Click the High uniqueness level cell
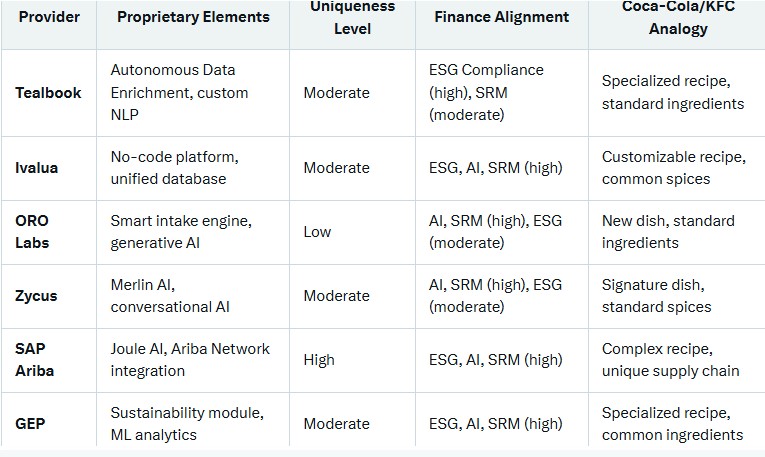This screenshot has height=457, width=765. (x=319, y=360)
